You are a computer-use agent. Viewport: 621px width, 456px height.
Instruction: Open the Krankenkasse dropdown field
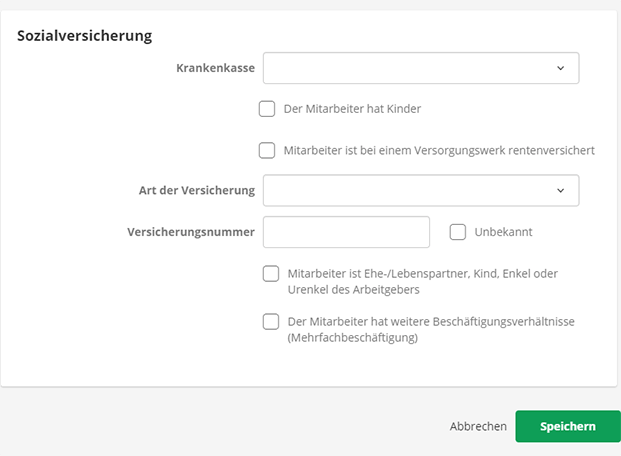point(410,69)
